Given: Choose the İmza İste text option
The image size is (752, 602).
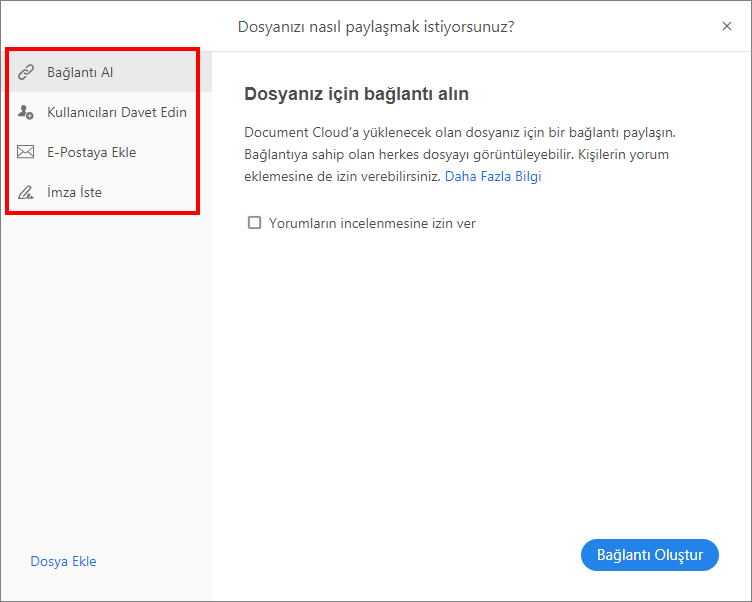Looking at the screenshot, I should click(x=74, y=192).
